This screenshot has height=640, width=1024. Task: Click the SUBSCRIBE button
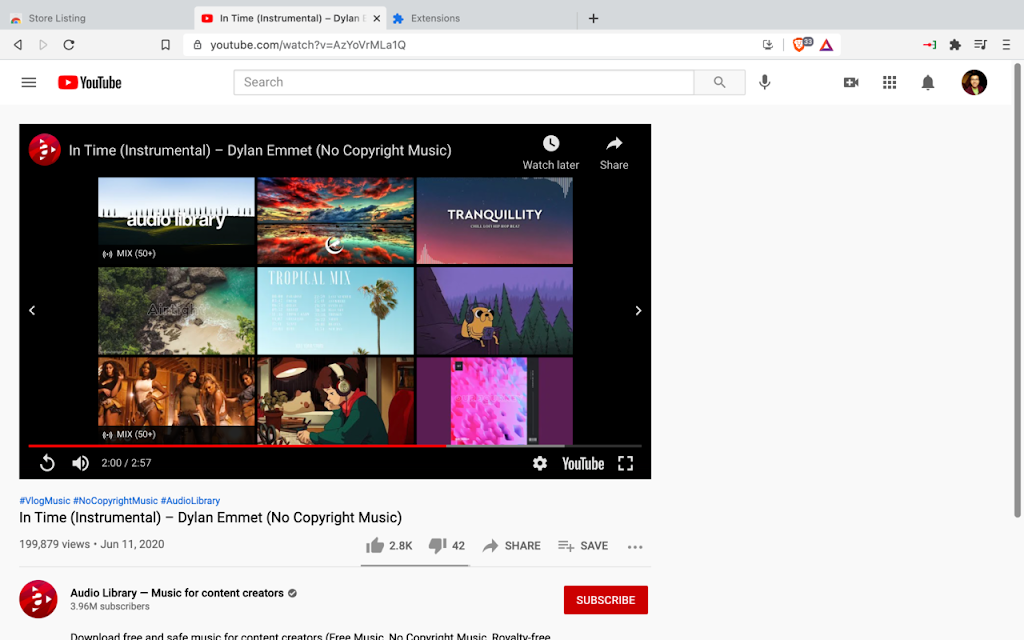[605, 600]
